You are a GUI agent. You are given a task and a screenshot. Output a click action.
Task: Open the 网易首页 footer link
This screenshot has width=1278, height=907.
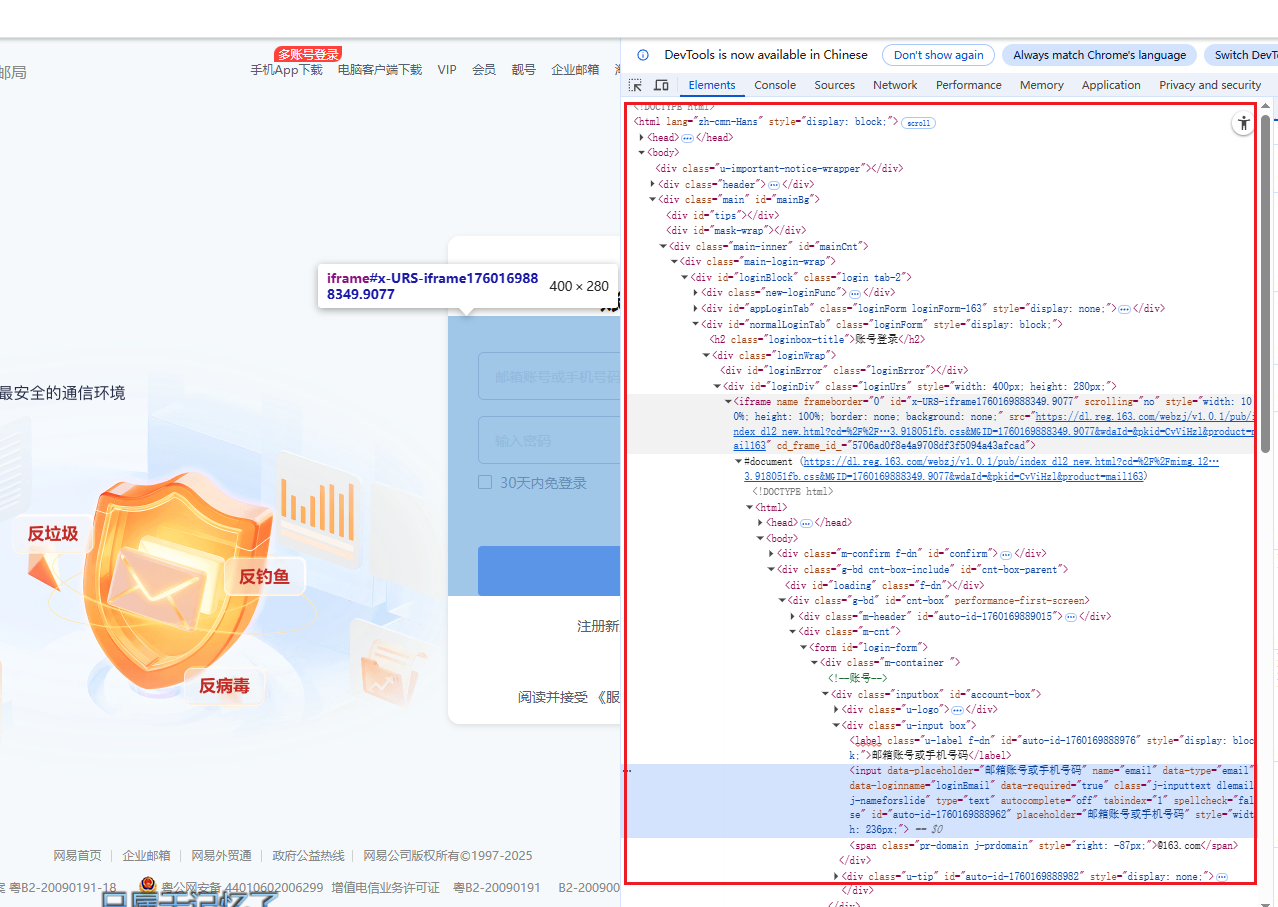pyautogui.click(x=77, y=856)
